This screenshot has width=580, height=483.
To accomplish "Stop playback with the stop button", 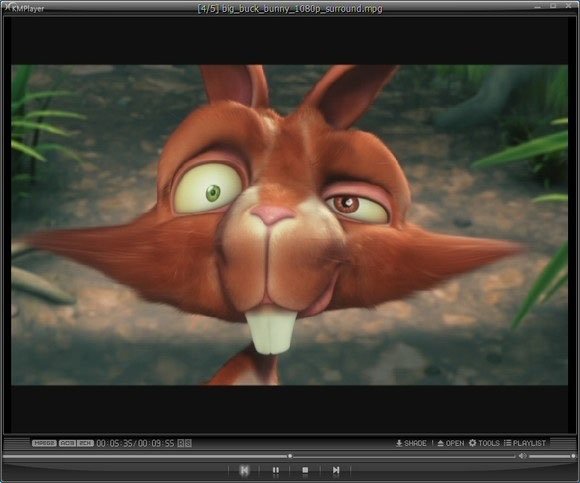I will [305, 470].
